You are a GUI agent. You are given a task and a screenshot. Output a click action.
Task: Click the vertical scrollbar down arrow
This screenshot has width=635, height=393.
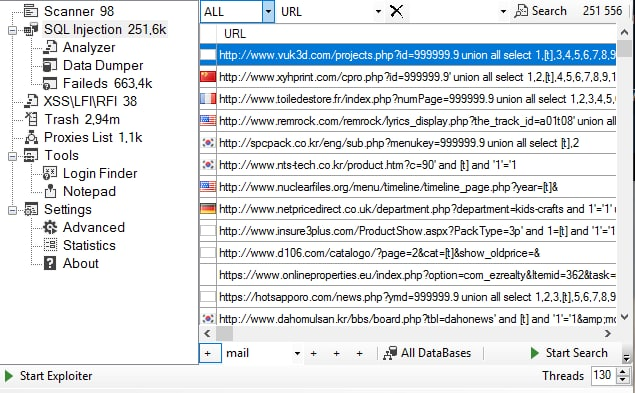(625, 317)
